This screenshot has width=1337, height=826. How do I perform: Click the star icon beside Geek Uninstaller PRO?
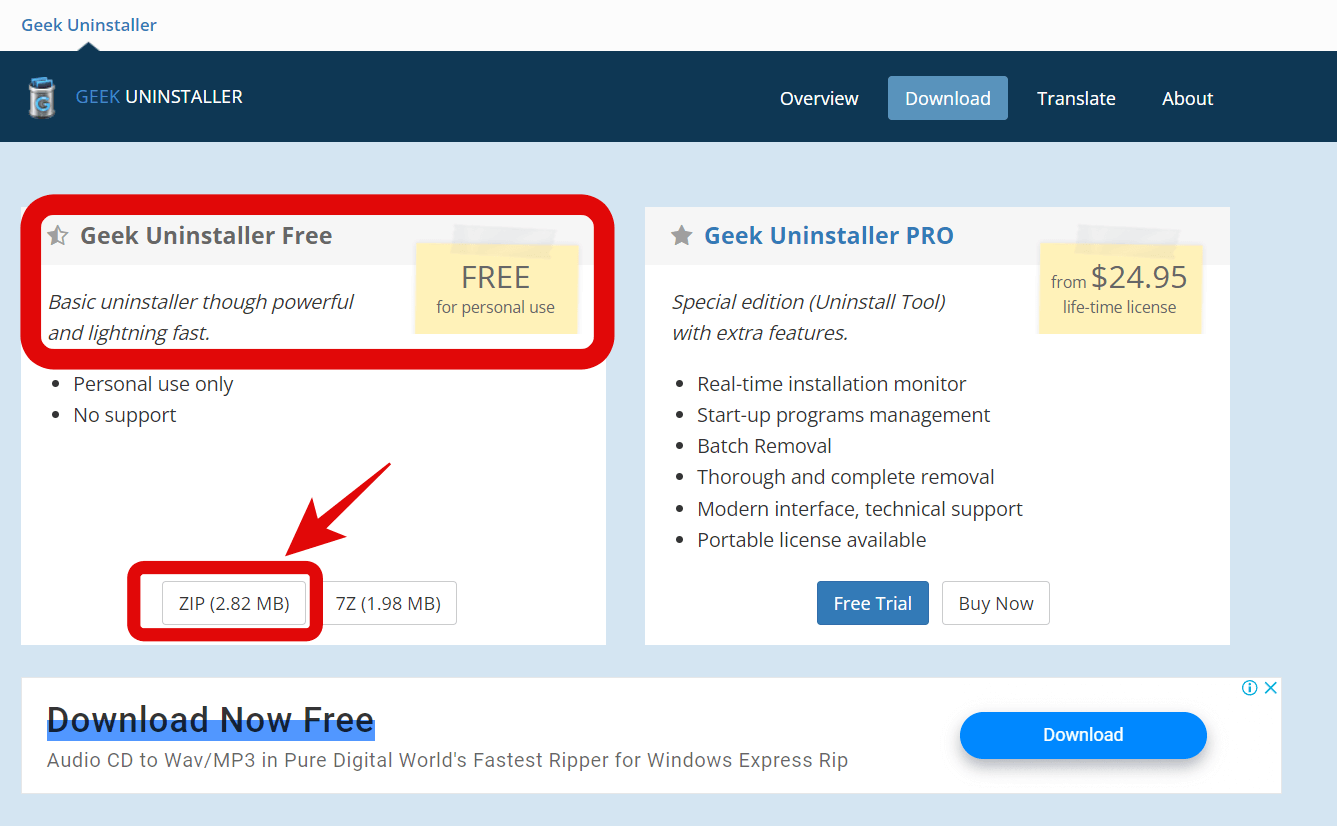[682, 236]
